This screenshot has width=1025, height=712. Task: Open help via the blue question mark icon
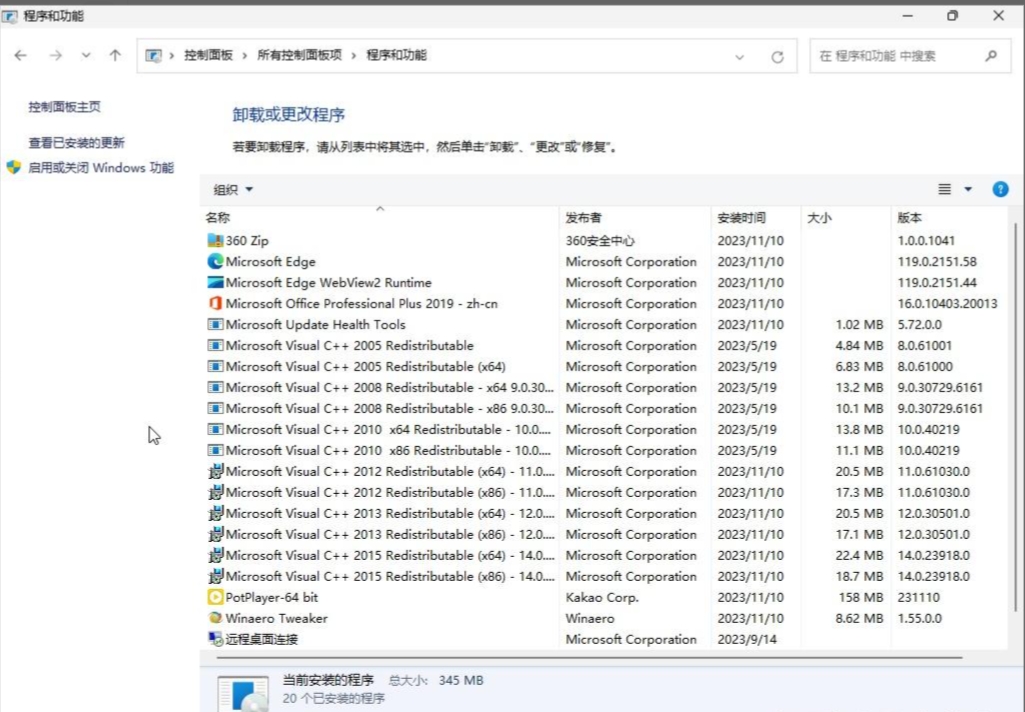(1000, 188)
